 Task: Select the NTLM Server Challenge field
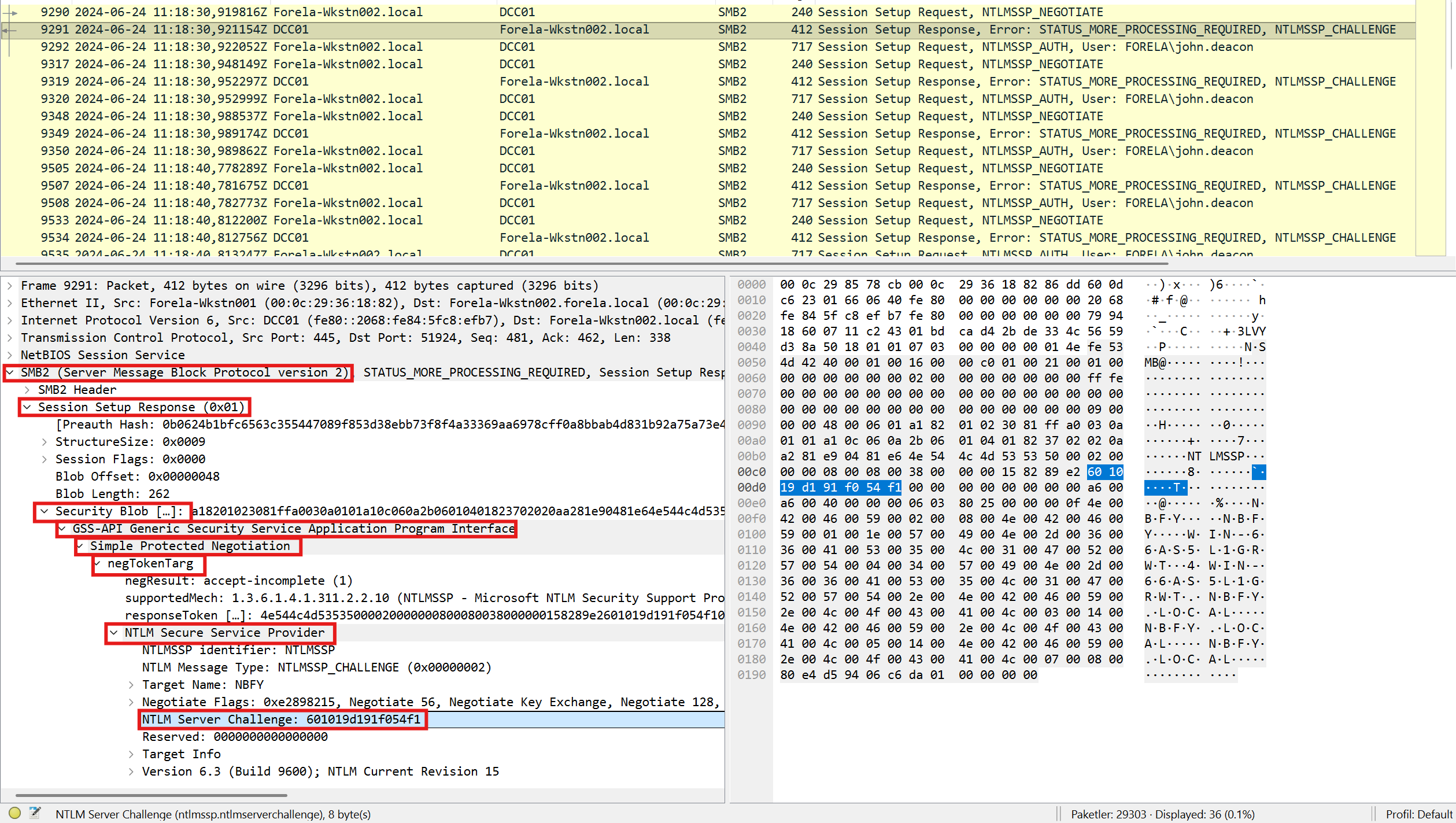tap(282, 719)
